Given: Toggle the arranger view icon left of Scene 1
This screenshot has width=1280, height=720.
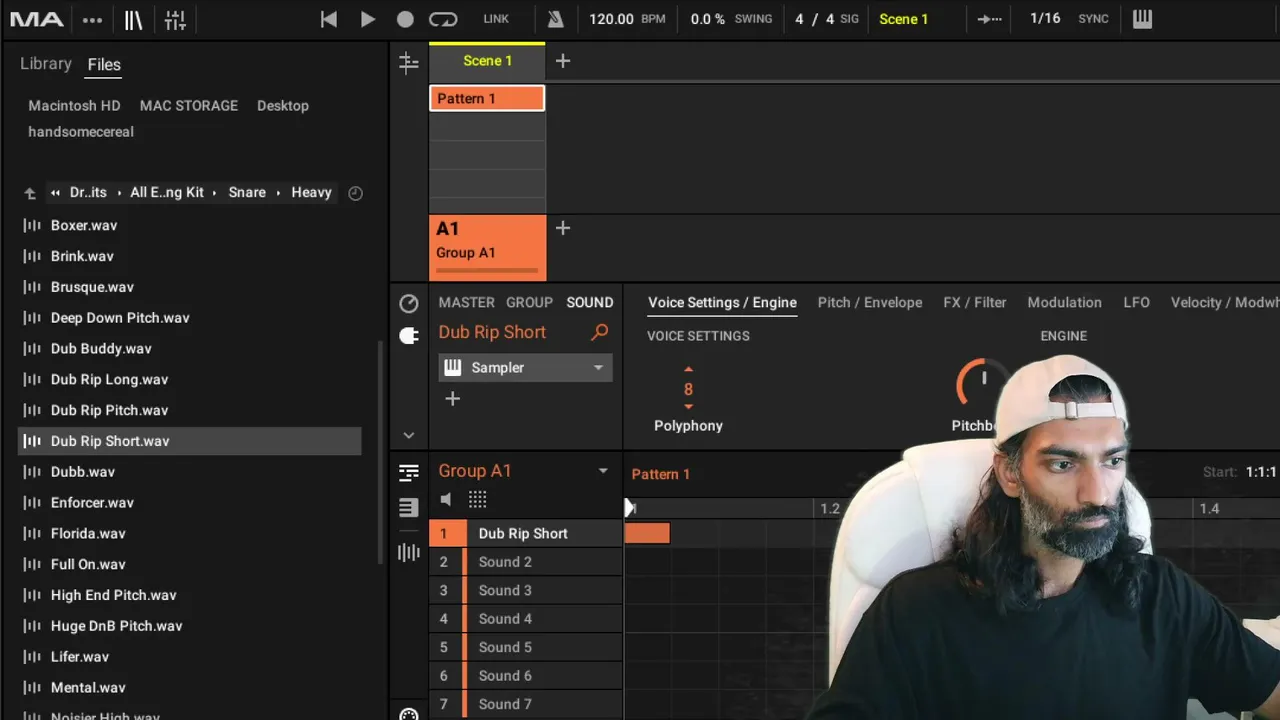Looking at the screenshot, I should coord(408,63).
